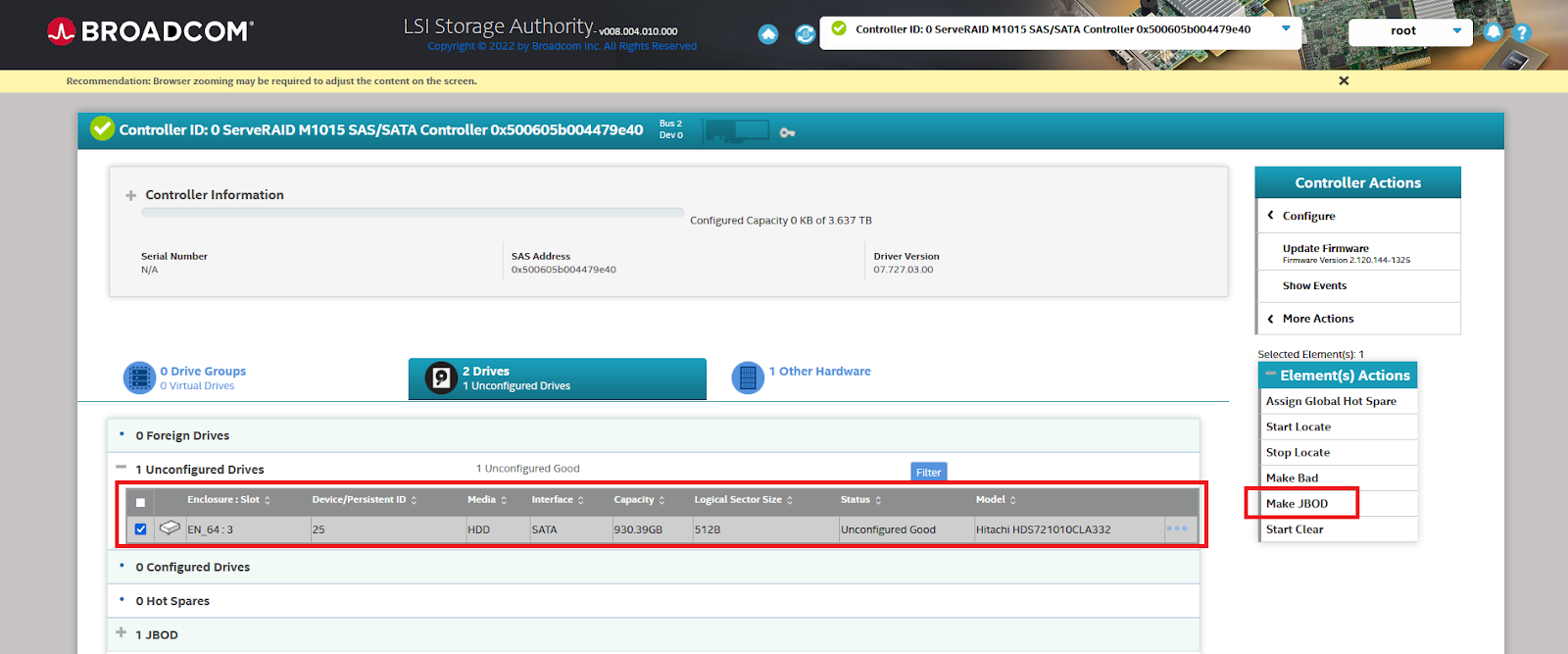Click the Copyright 2022 Broadcom text
The width and height of the screenshot is (1568, 654).
click(563, 46)
